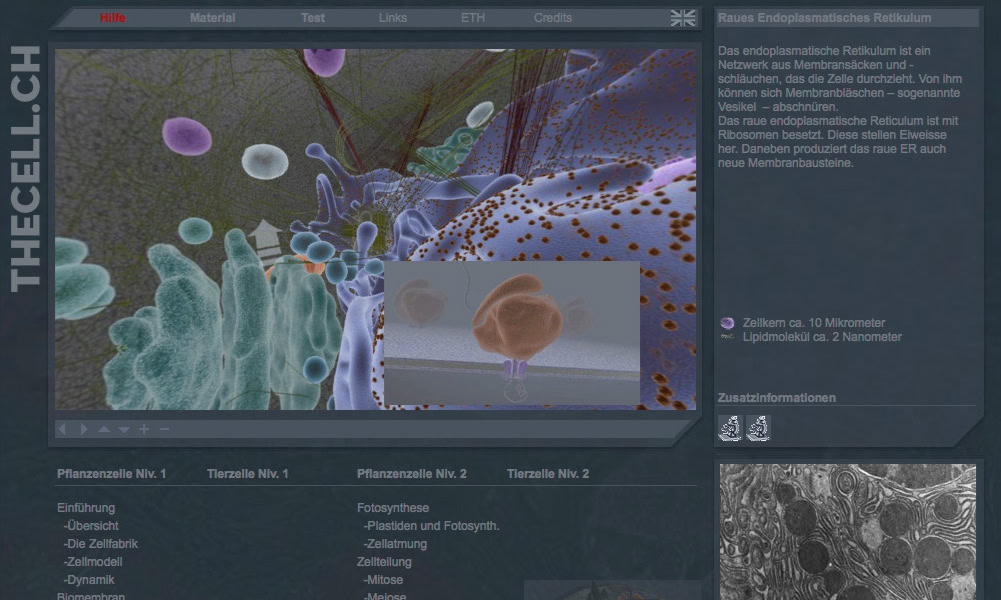Viewport: 1001px width, 600px height.
Task: Open the Die Zellfabrik chapter link
Action: tap(101, 544)
